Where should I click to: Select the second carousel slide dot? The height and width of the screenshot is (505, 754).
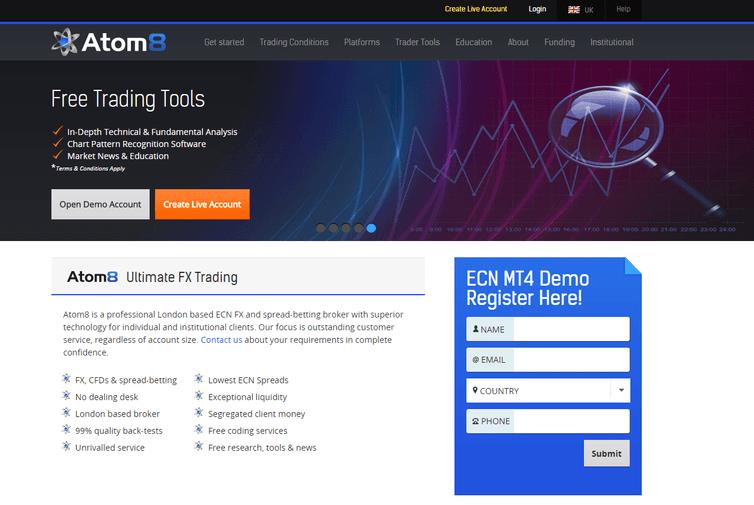pyautogui.click(x=333, y=228)
